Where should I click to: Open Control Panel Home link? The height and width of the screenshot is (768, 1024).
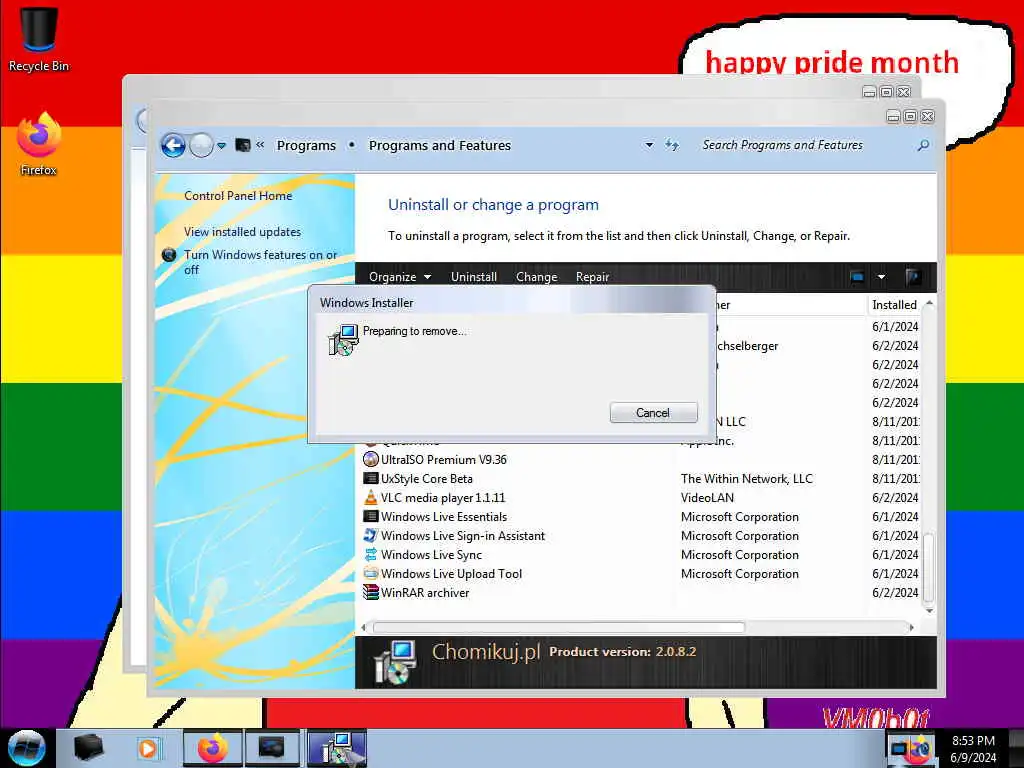(238, 195)
